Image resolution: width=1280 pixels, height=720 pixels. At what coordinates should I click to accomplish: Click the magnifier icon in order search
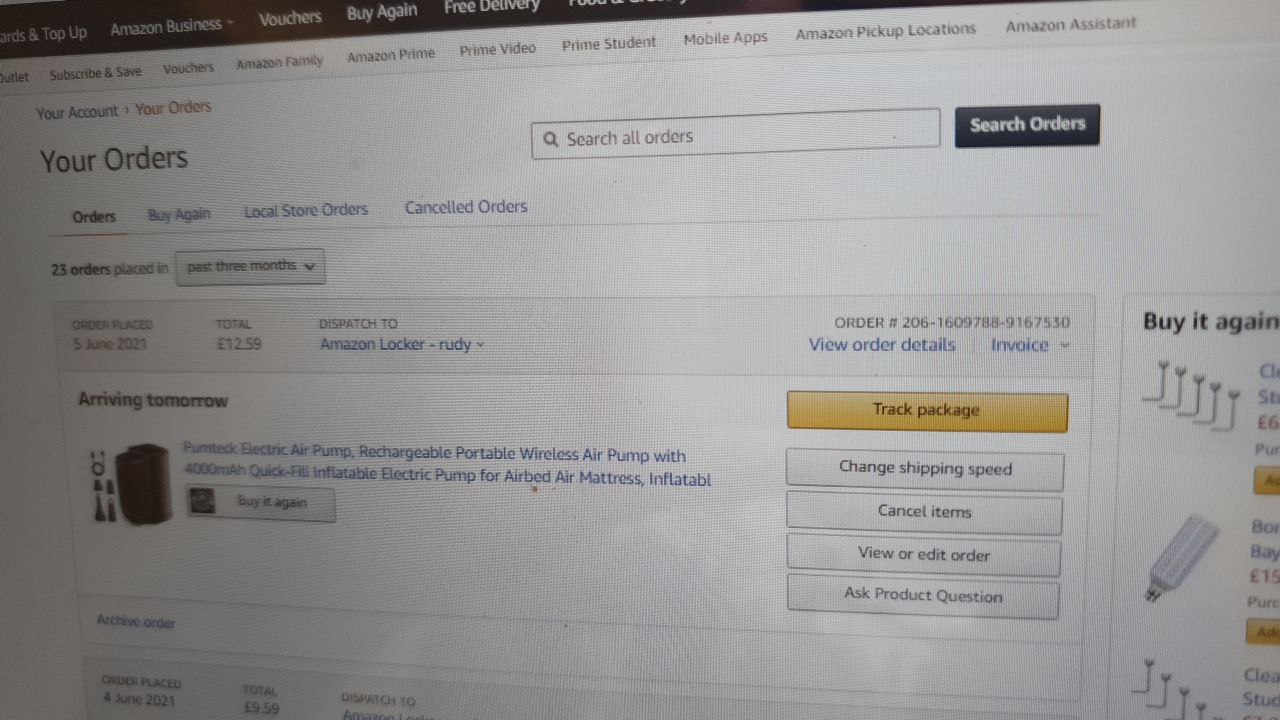[550, 140]
